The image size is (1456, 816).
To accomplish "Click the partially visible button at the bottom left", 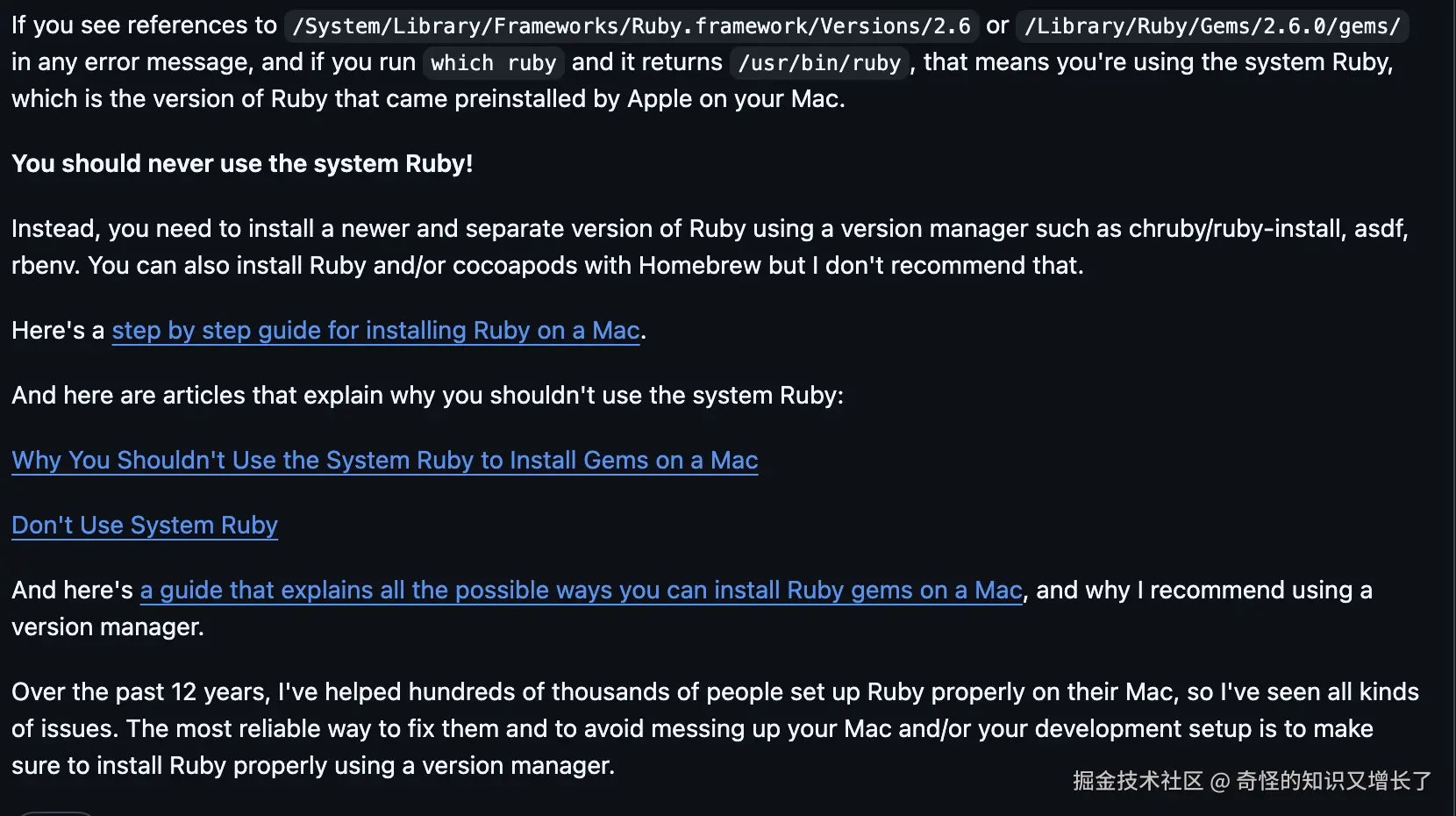I will click(55, 813).
